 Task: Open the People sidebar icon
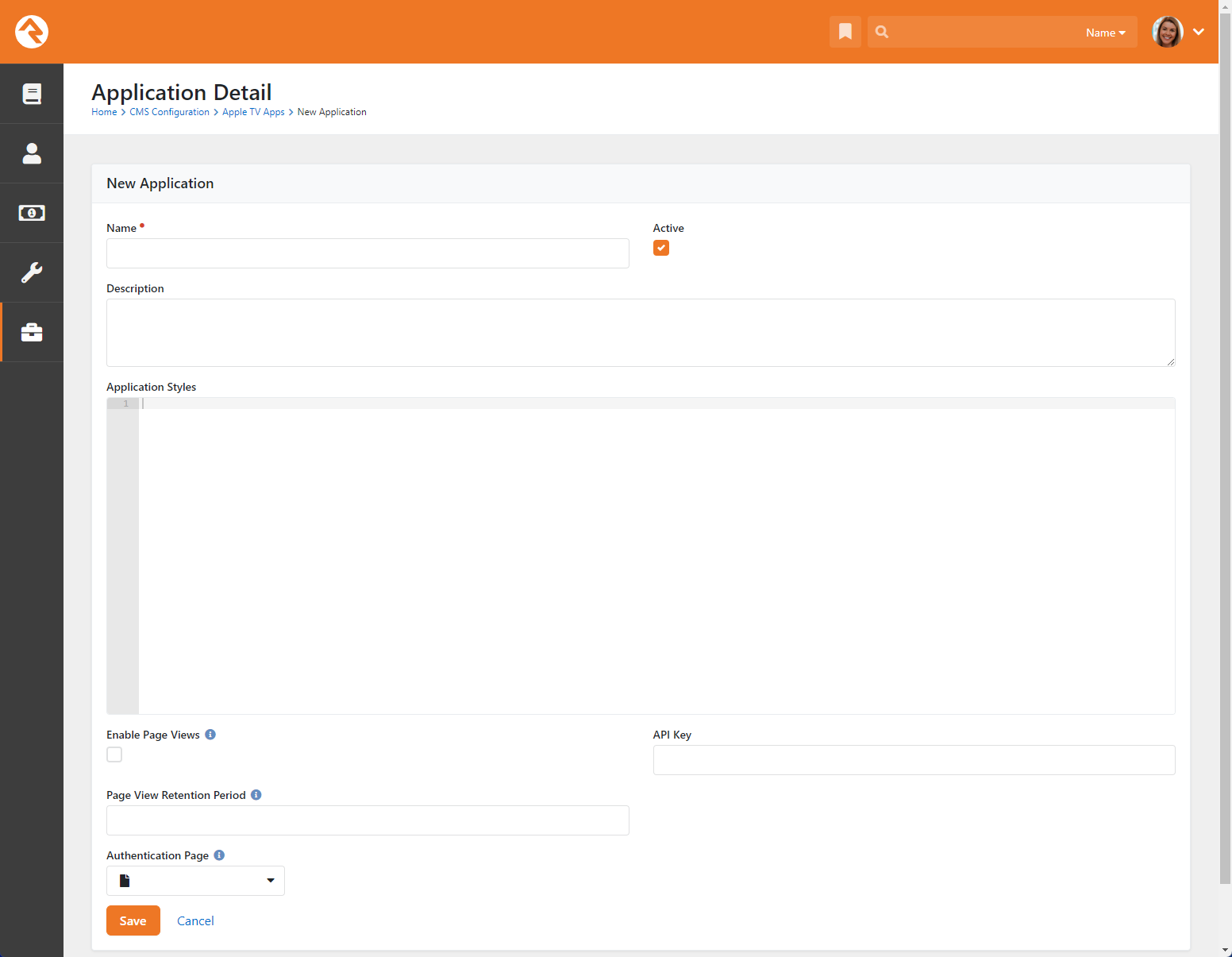(32, 153)
